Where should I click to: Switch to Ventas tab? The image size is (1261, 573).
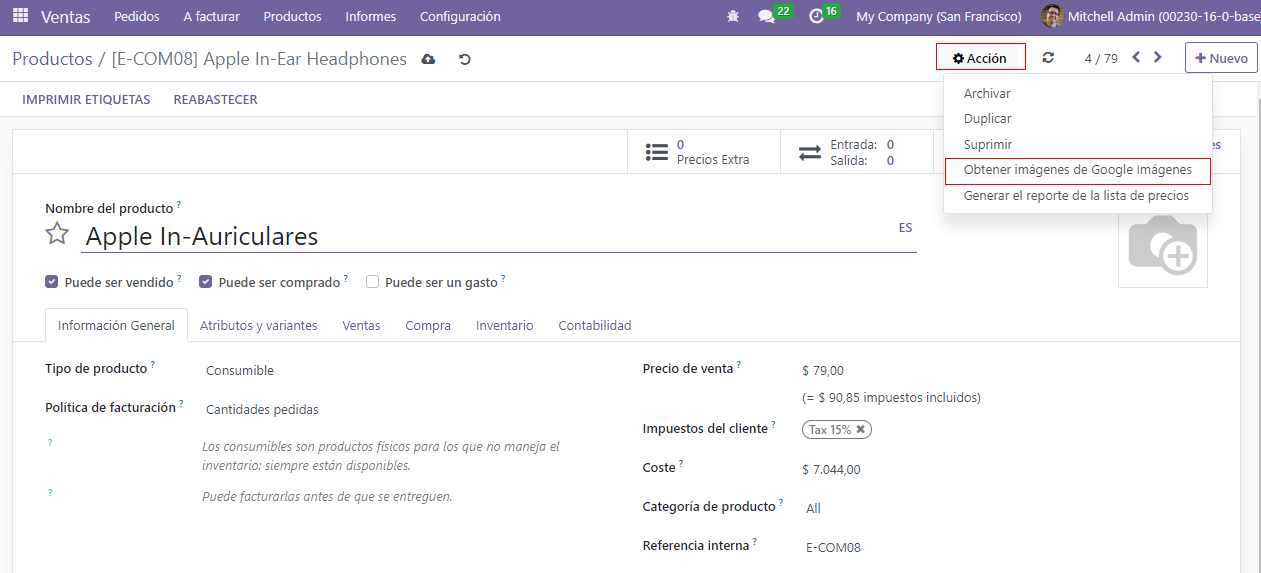click(x=361, y=326)
